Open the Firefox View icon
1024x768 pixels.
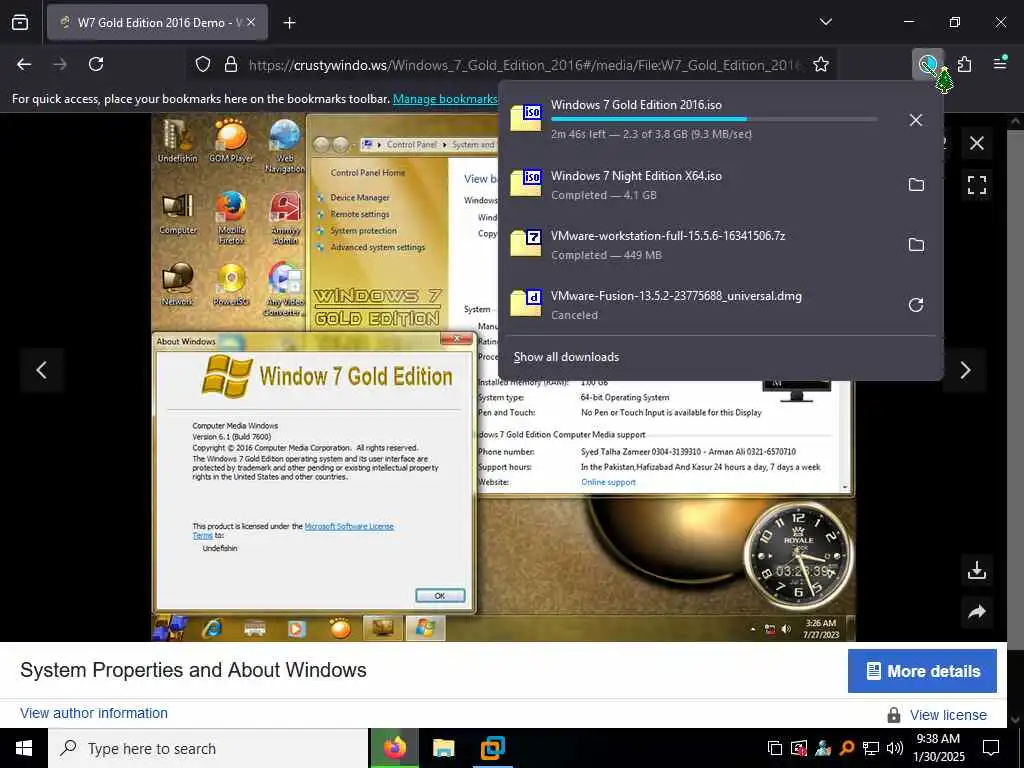pyautogui.click(x=20, y=22)
